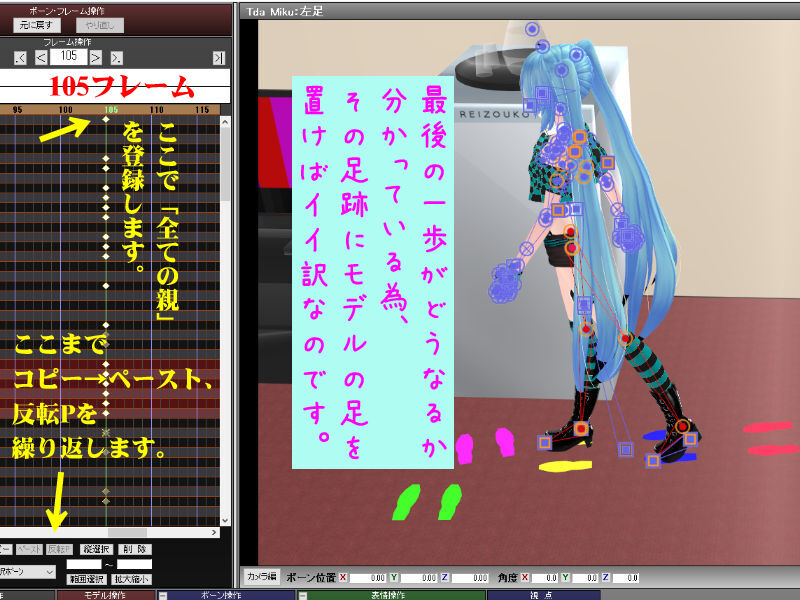
Task: Click the range start frame field
Action: 84,564
